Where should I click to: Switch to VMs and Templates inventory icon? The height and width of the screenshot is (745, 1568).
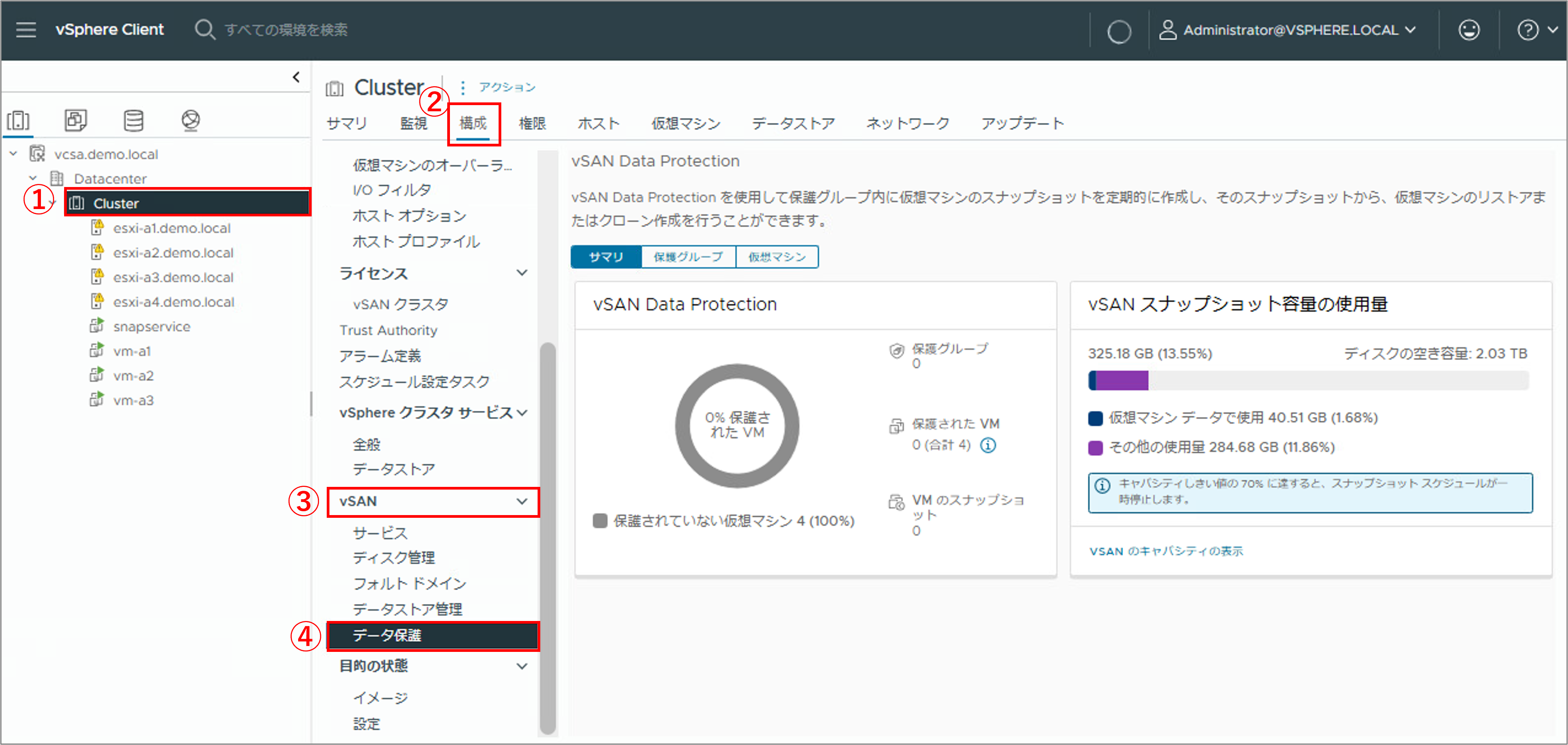tap(75, 120)
